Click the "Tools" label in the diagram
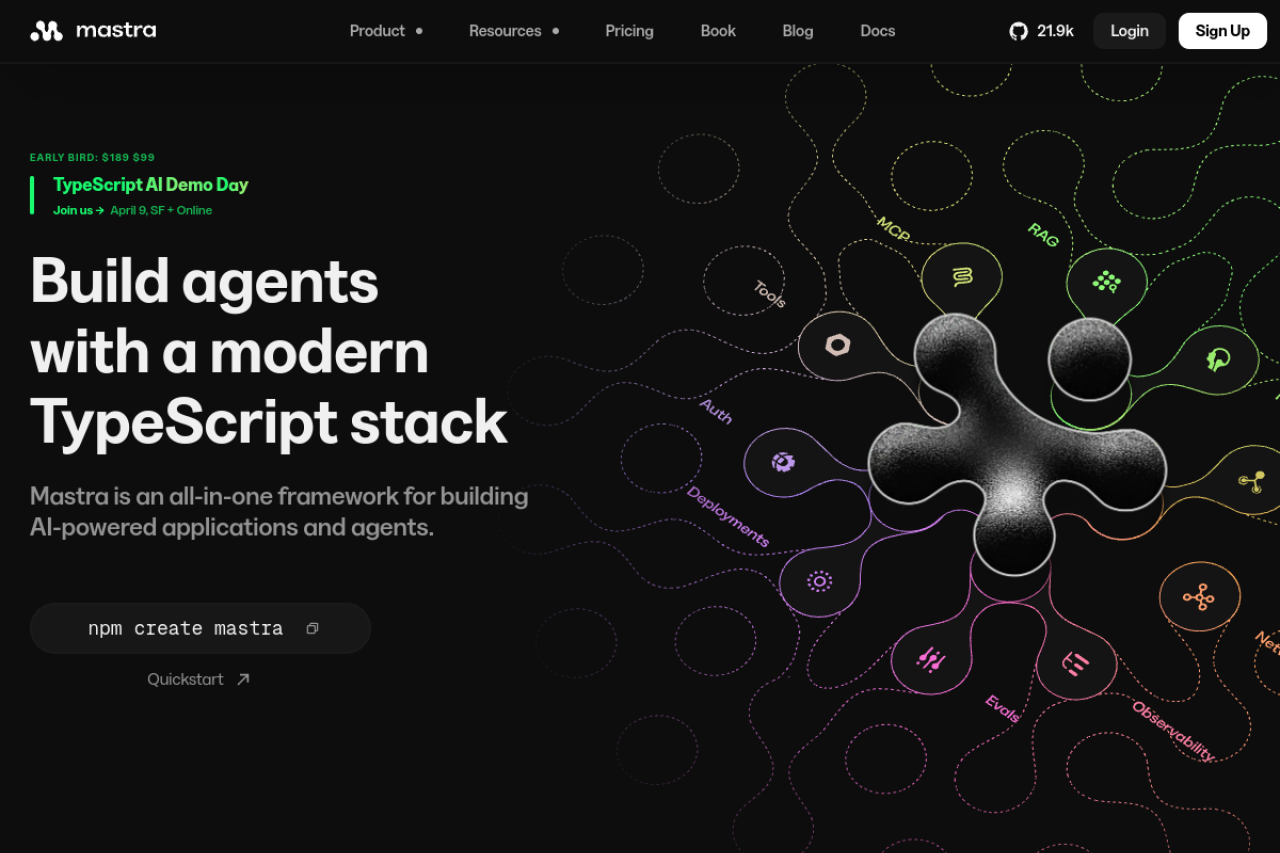The width and height of the screenshot is (1280, 853). pos(769,294)
